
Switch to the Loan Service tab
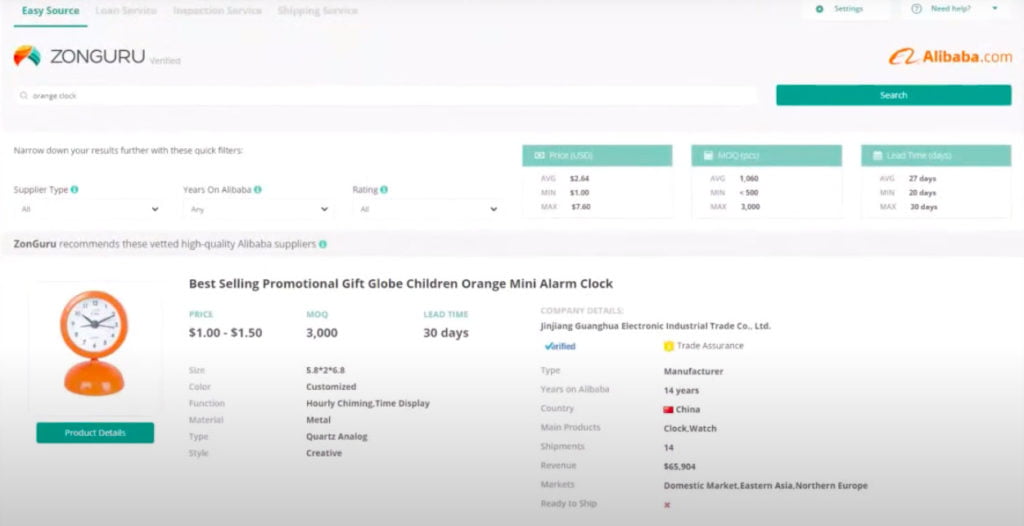click(x=125, y=11)
